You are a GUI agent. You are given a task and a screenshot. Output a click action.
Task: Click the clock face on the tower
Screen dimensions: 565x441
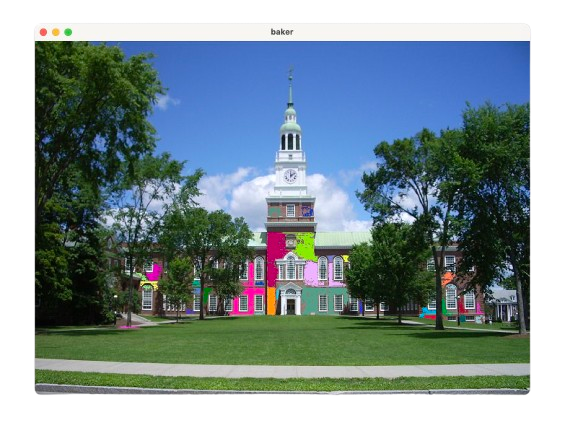290,176
